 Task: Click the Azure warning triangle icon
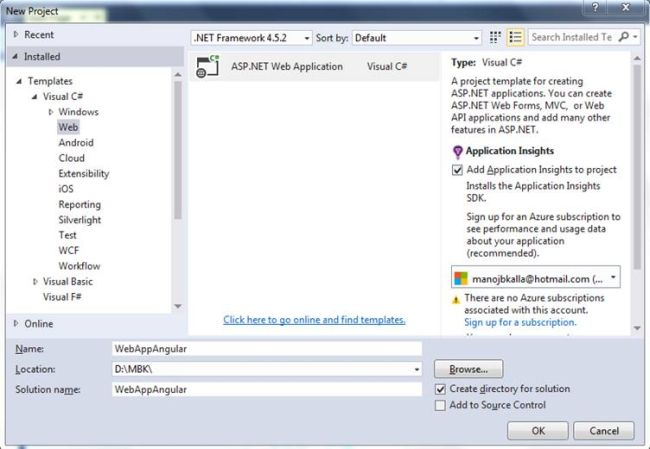[x=456, y=300]
